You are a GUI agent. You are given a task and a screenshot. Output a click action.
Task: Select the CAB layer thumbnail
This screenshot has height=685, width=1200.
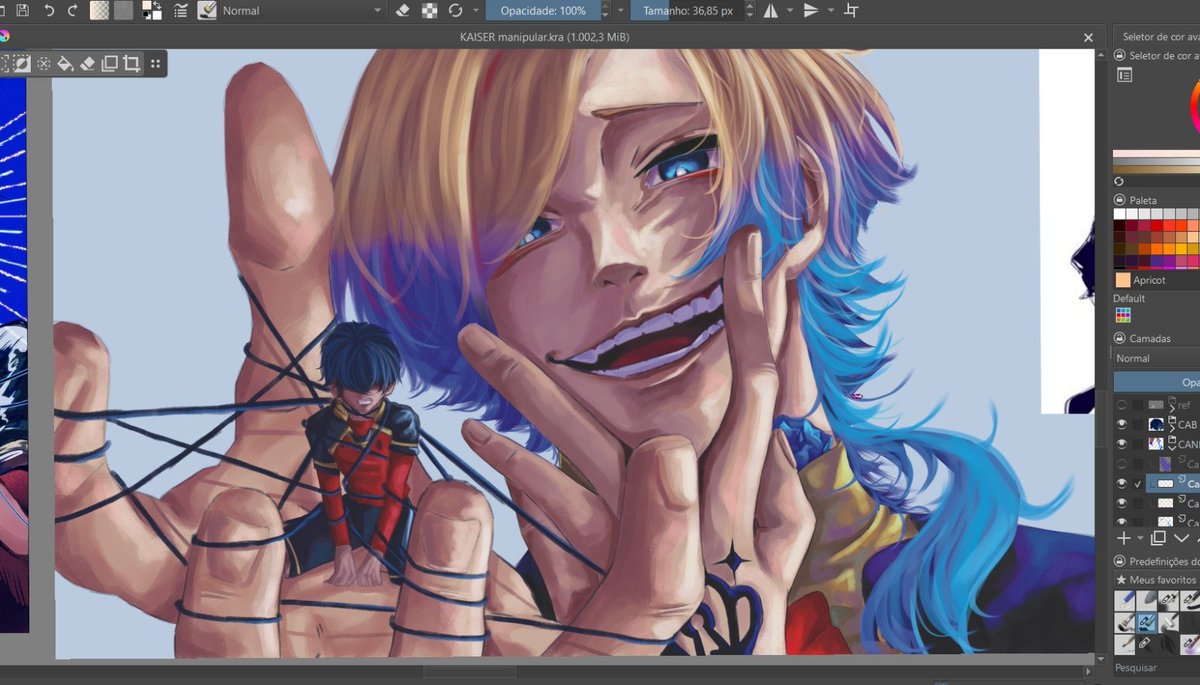click(1156, 424)
